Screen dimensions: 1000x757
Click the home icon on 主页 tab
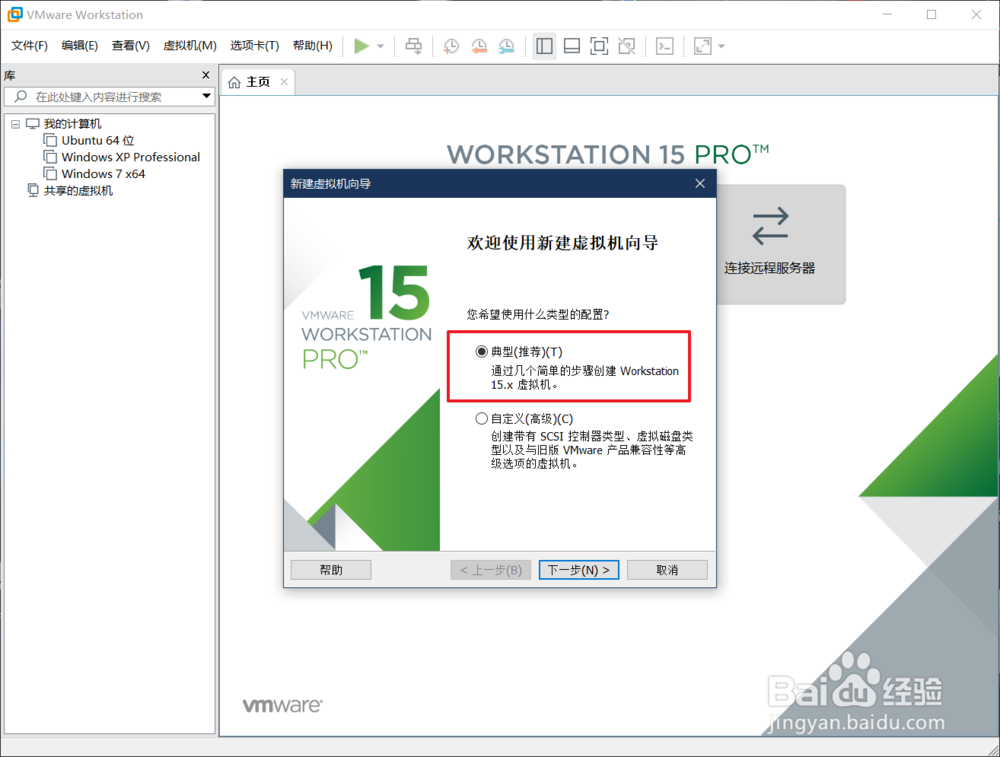pyautogui.click(x=235, y=82)
